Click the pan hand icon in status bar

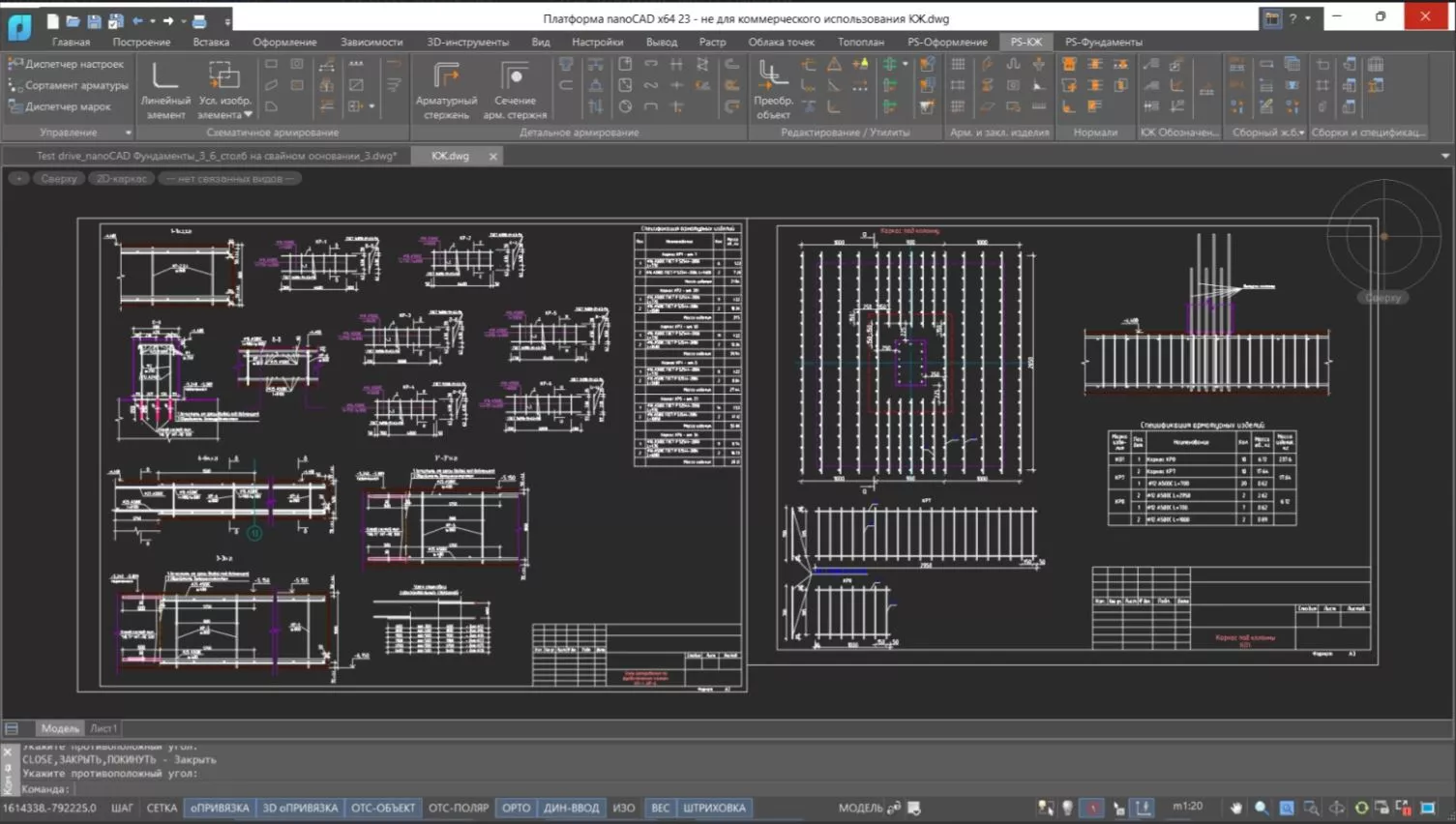[1236, 808]
